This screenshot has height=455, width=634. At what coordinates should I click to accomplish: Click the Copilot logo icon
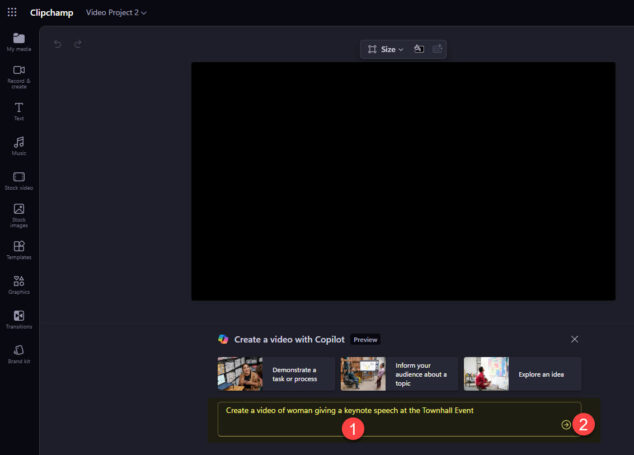(x=223, y=339)
